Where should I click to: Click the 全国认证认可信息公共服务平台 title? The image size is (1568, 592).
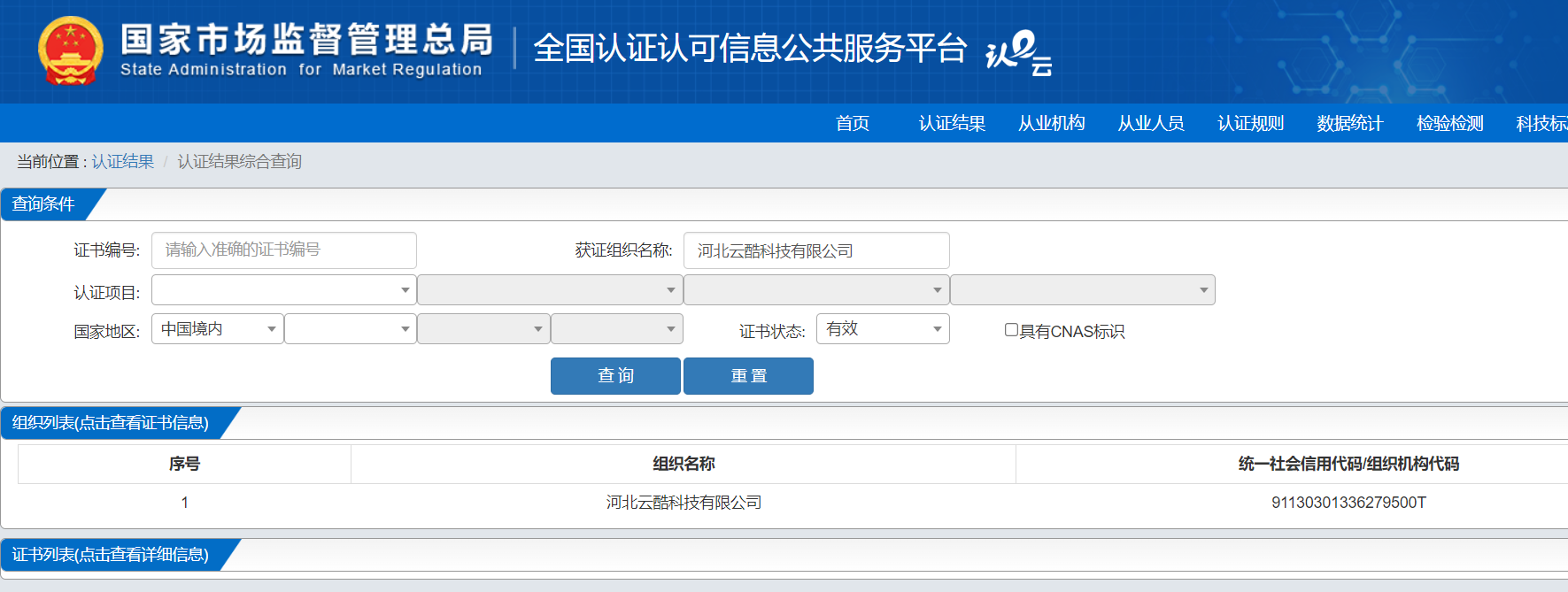(x=749, y=49)
